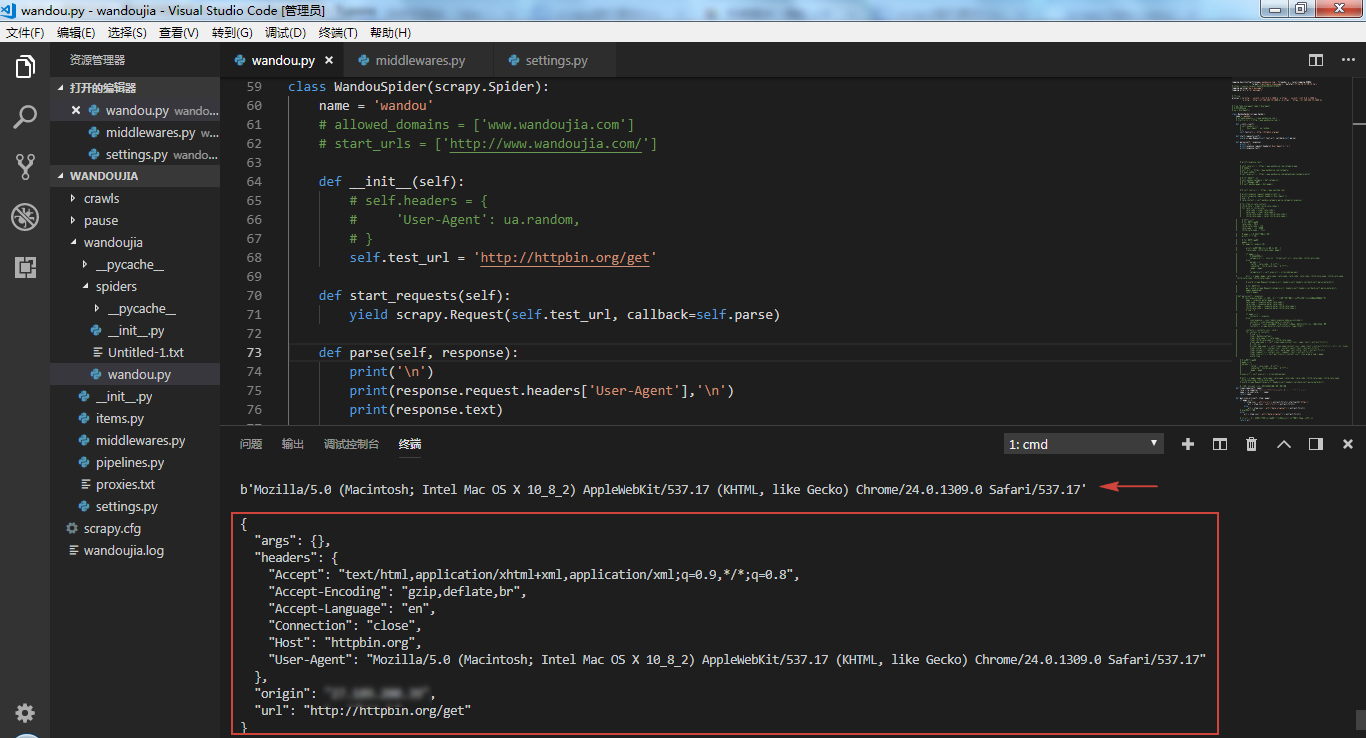
Task: Open settings.py in the file tree
Action: (x=135, y=506)
